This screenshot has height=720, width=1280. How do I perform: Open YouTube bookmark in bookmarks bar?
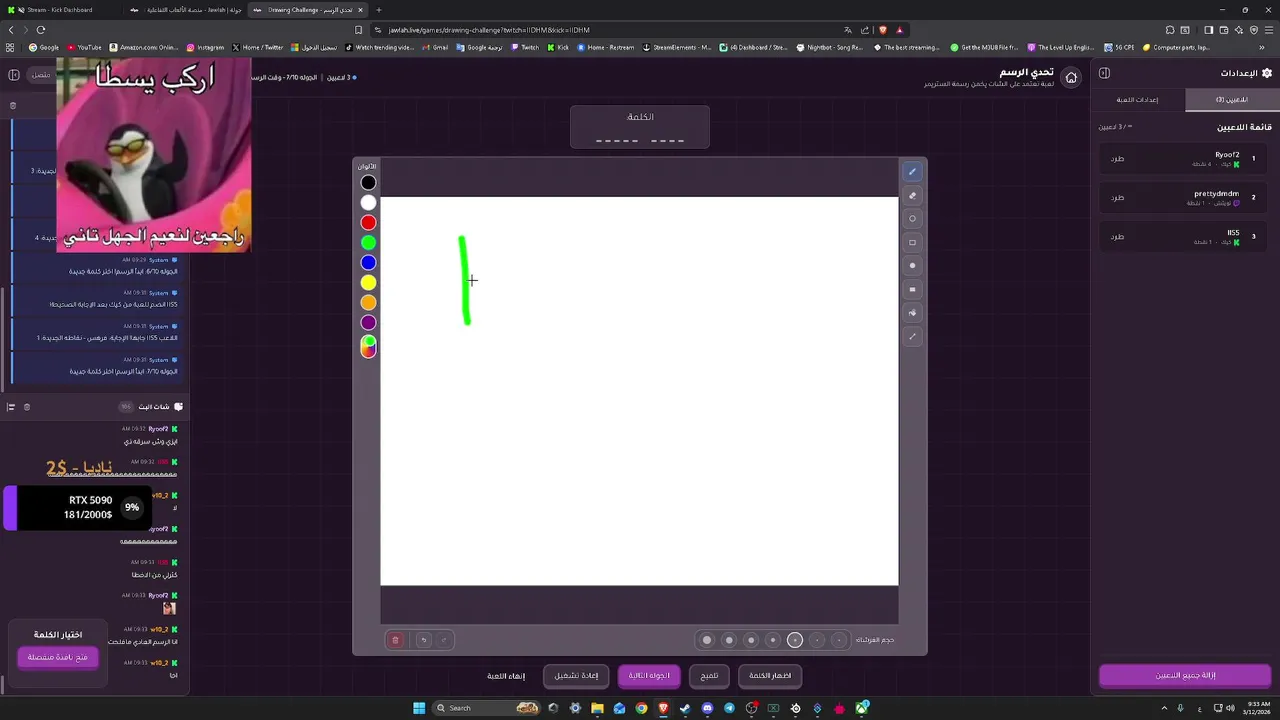(x=84, y=47)
